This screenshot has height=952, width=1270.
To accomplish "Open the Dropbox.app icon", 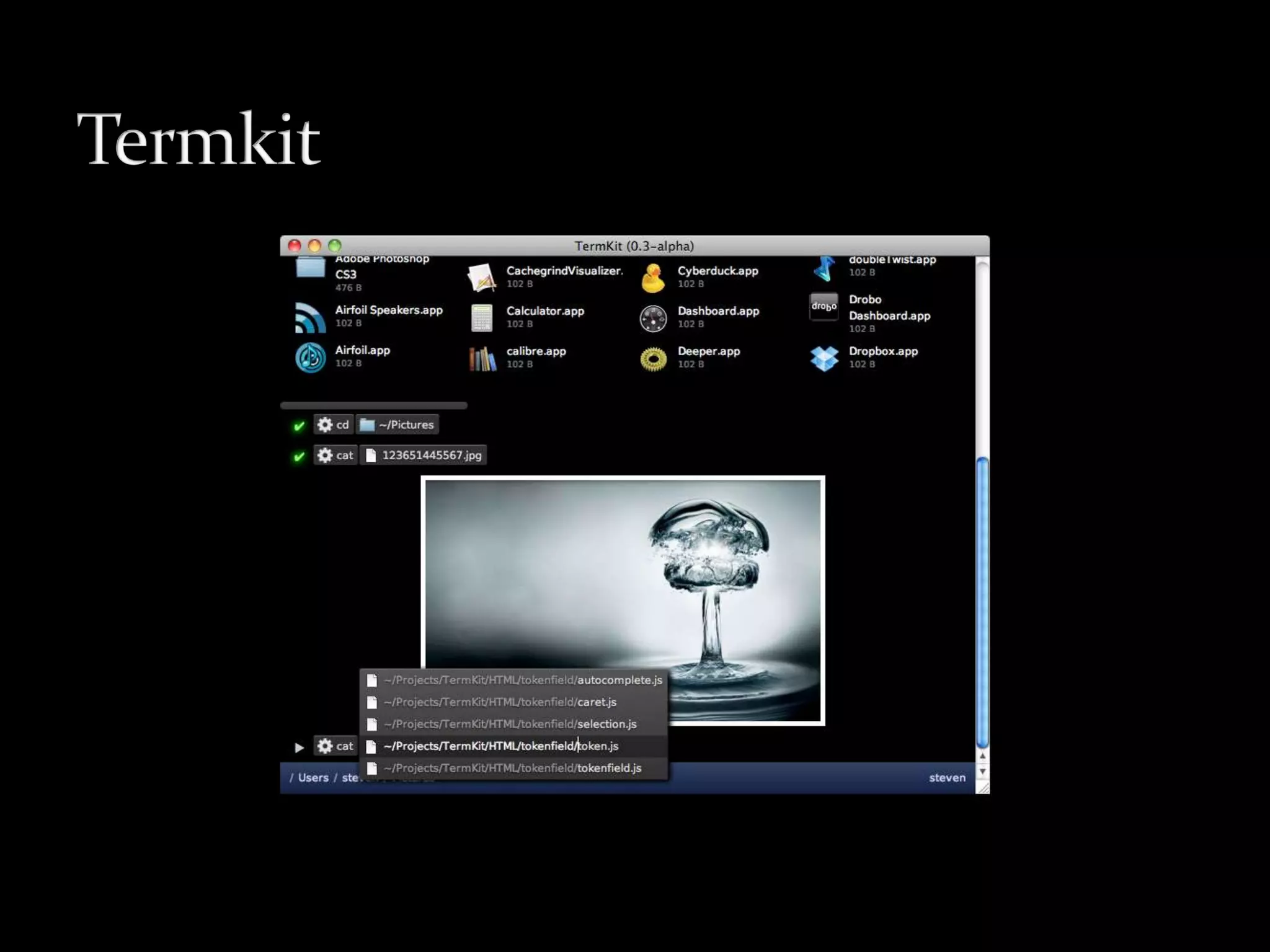I will 824,358.
